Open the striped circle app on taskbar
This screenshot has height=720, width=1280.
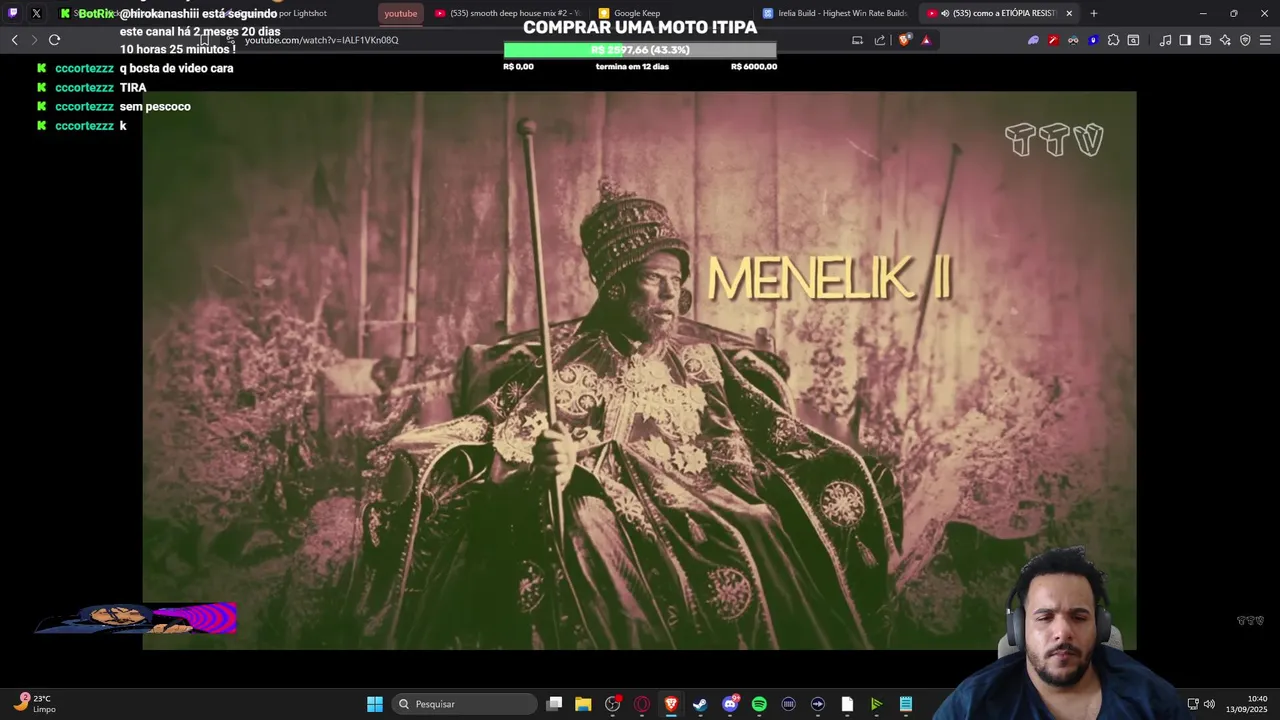pyautogui.click(x=788, y=704)
